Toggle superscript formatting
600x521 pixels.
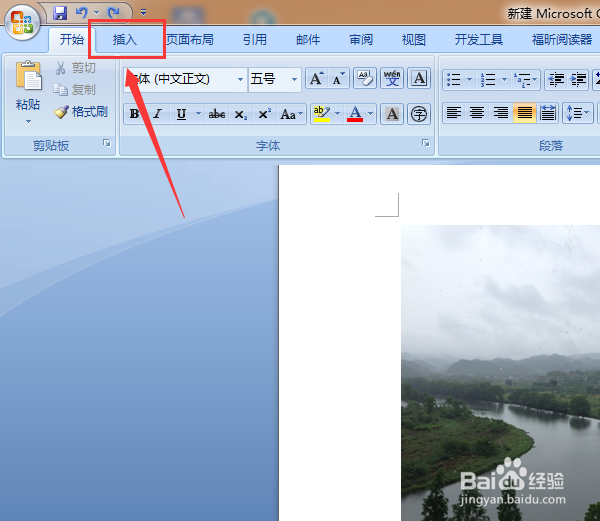(264, 114)
